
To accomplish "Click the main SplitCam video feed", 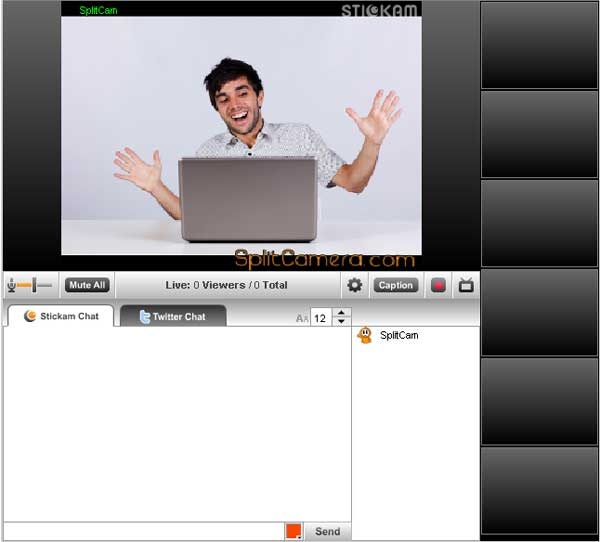I will point(241,136).
